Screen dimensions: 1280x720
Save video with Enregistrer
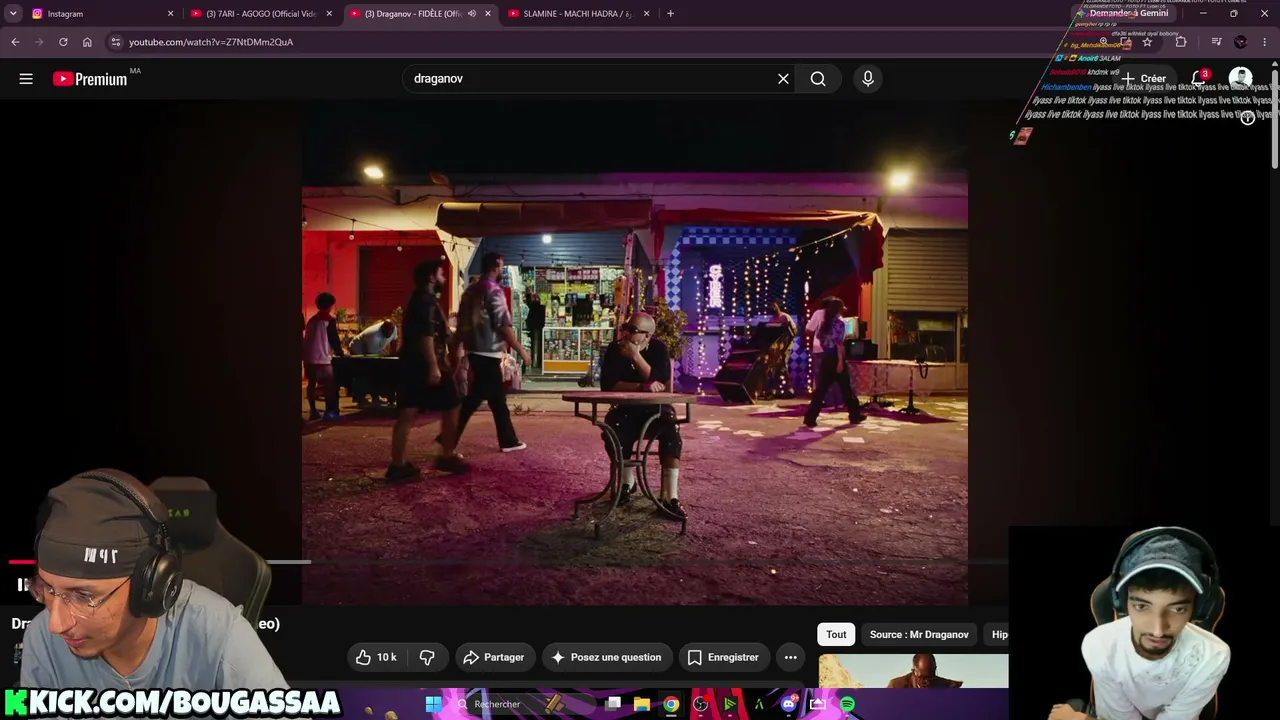723,657
